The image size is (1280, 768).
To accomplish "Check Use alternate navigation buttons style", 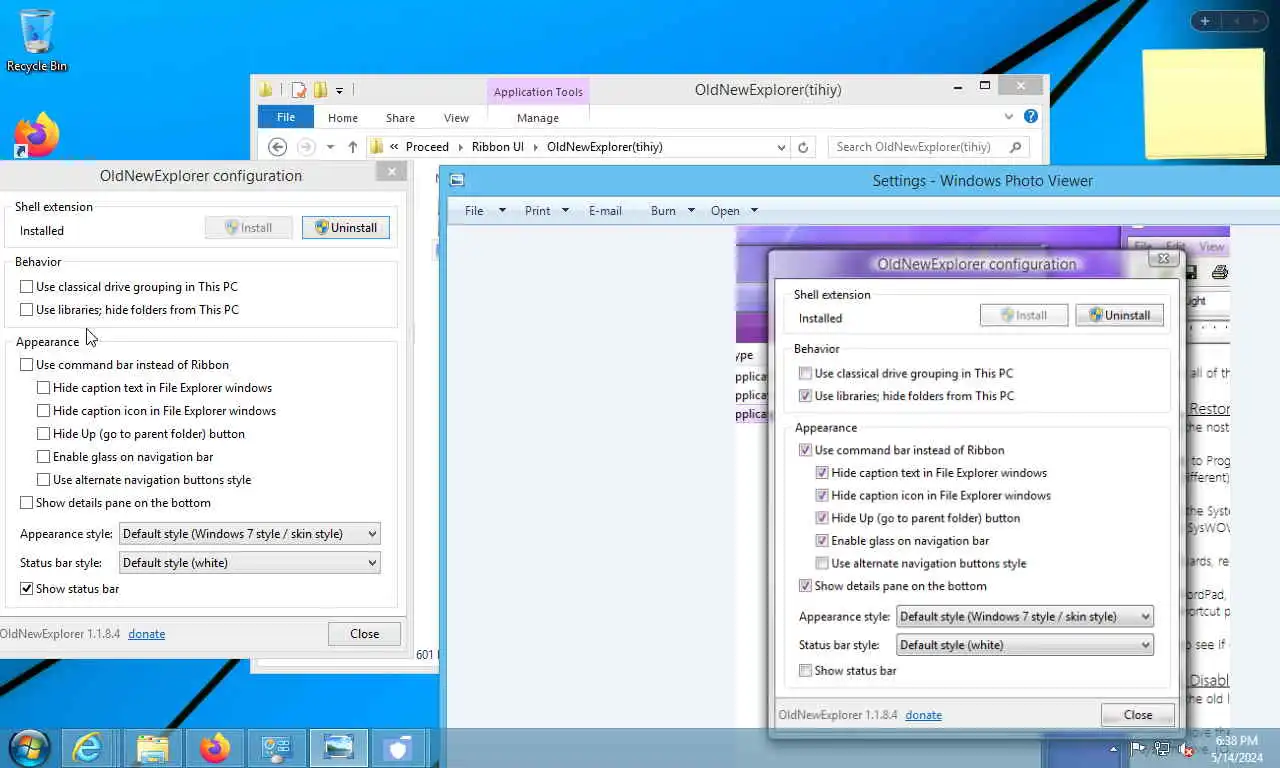I will point(44,480).
